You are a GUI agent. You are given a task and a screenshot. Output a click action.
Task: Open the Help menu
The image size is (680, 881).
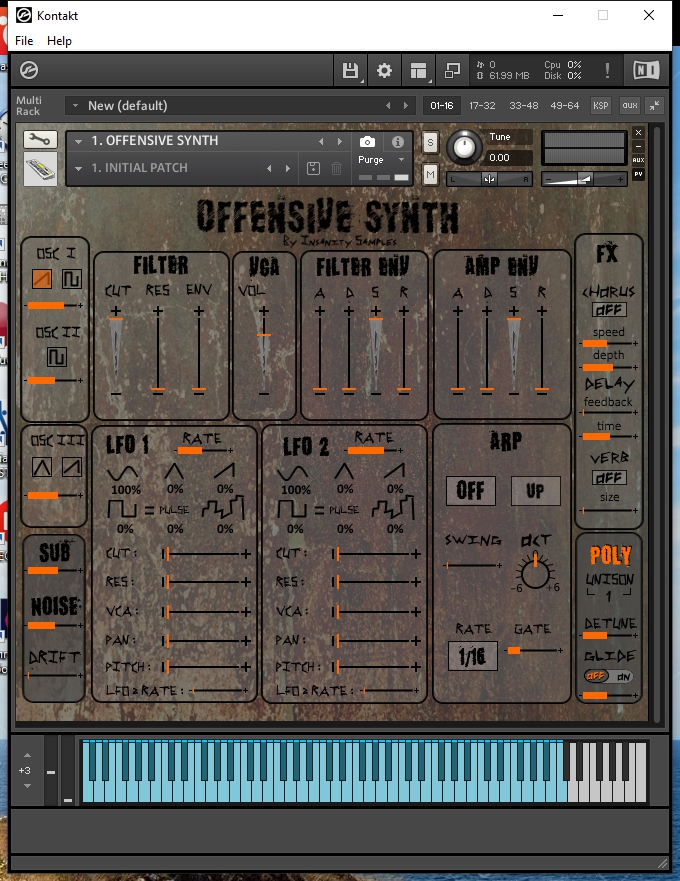coord(59,40)
